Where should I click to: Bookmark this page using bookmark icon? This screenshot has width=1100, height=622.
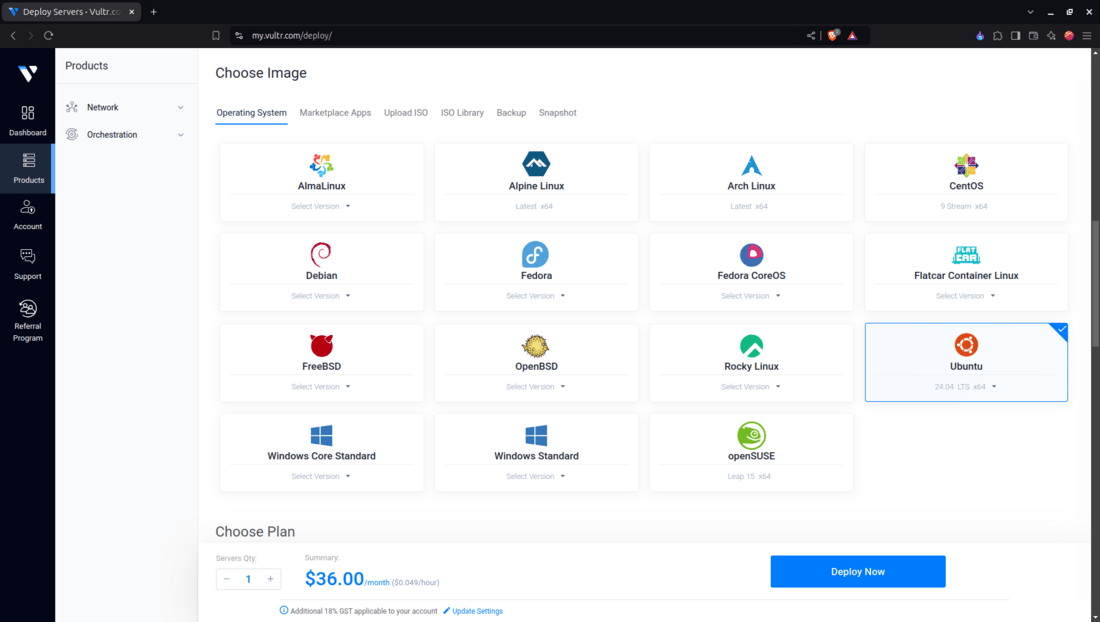pos(216,35)
